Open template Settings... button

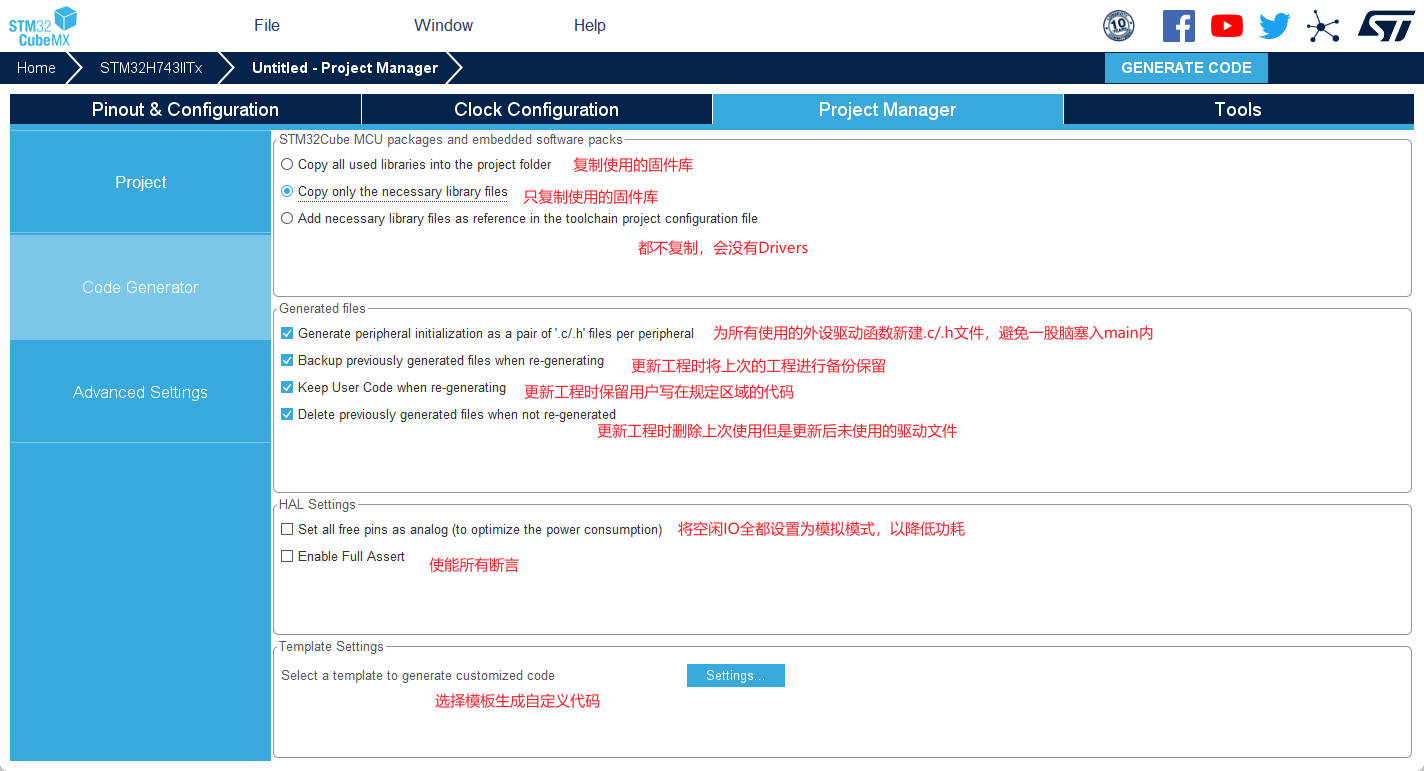(x=736, y=675)
